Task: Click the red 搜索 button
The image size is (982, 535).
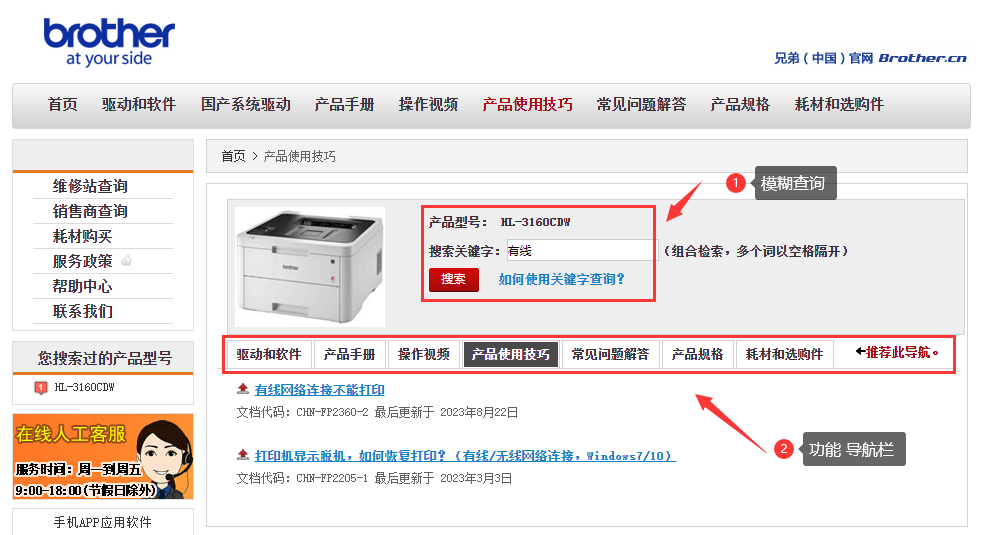Action: 453,279
